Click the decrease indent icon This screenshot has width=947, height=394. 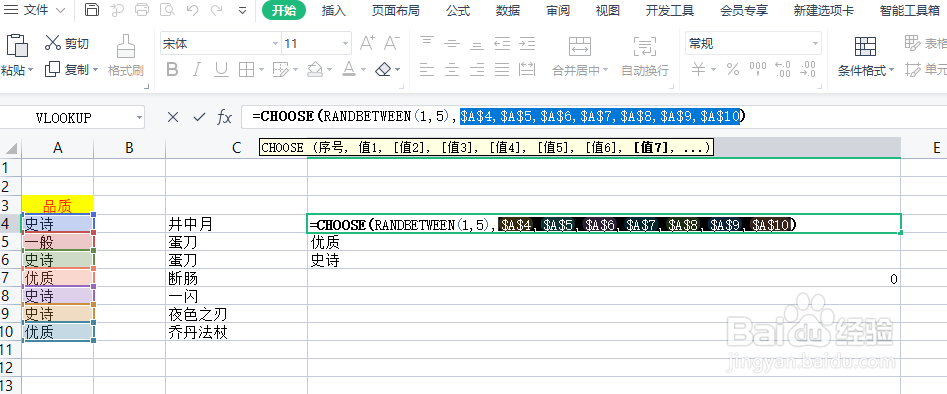[502, 44]
